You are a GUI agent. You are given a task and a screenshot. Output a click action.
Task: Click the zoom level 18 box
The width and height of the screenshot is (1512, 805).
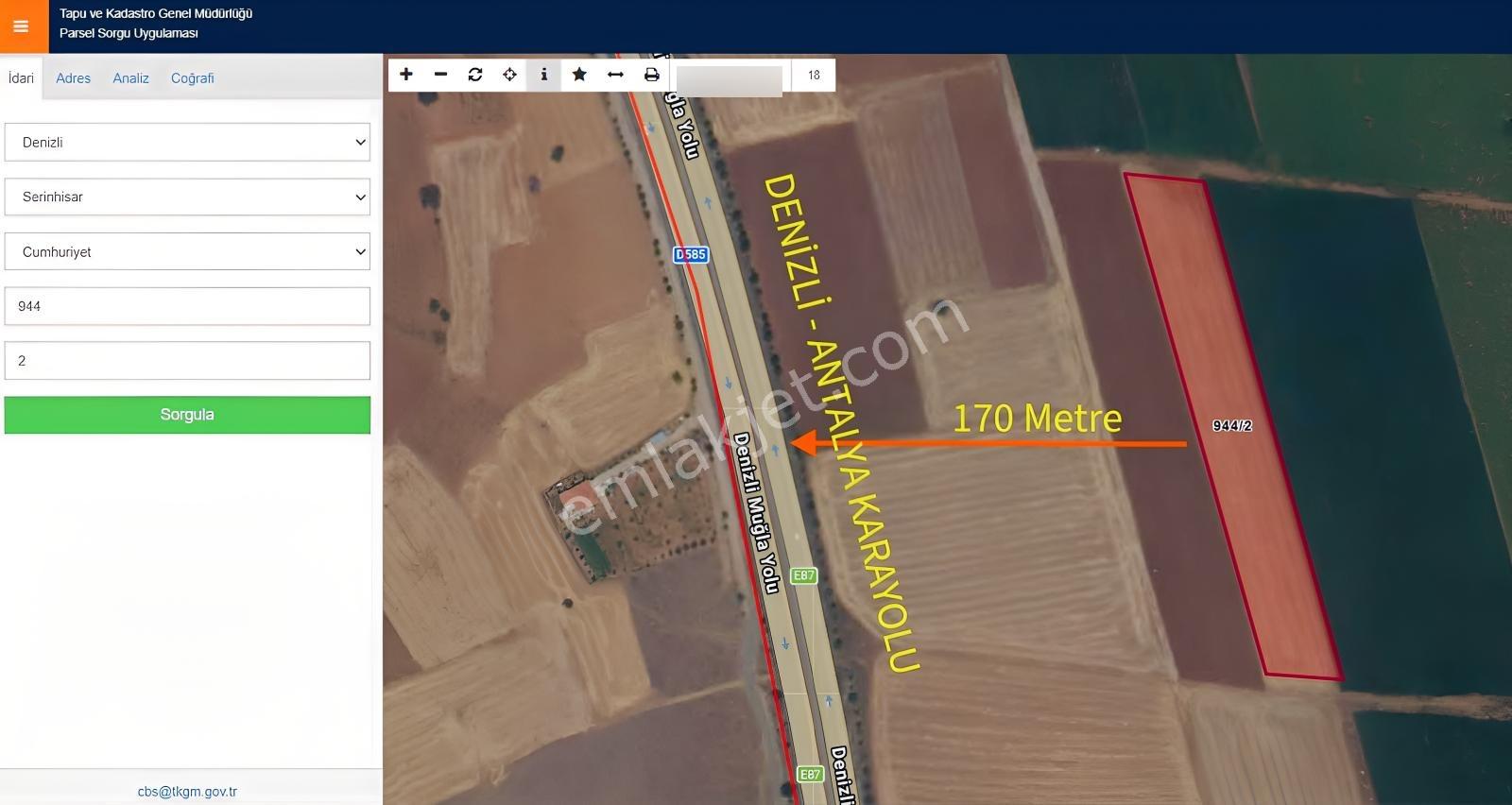click(x=814, y=75)
